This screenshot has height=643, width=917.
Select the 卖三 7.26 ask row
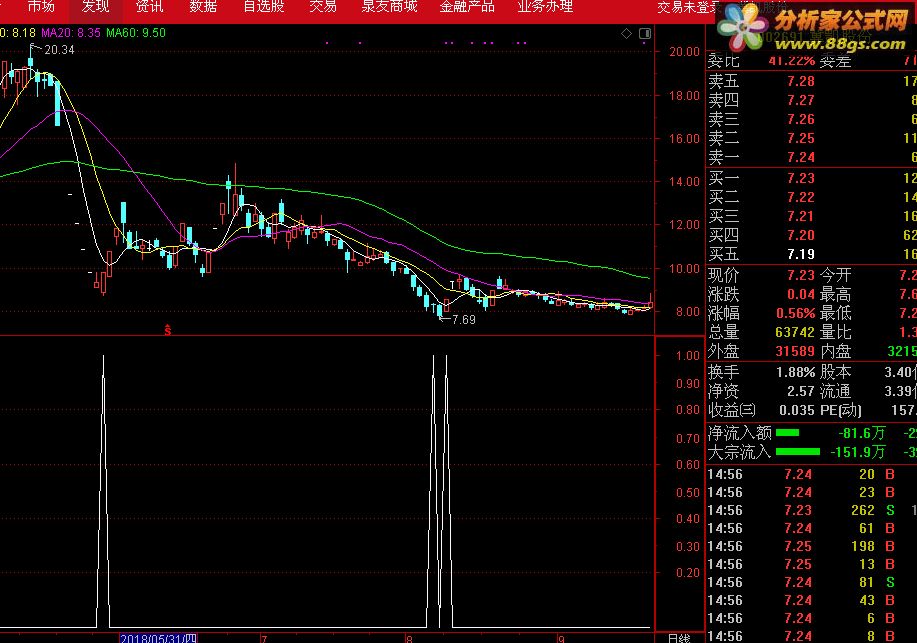[x=811, y=119]
